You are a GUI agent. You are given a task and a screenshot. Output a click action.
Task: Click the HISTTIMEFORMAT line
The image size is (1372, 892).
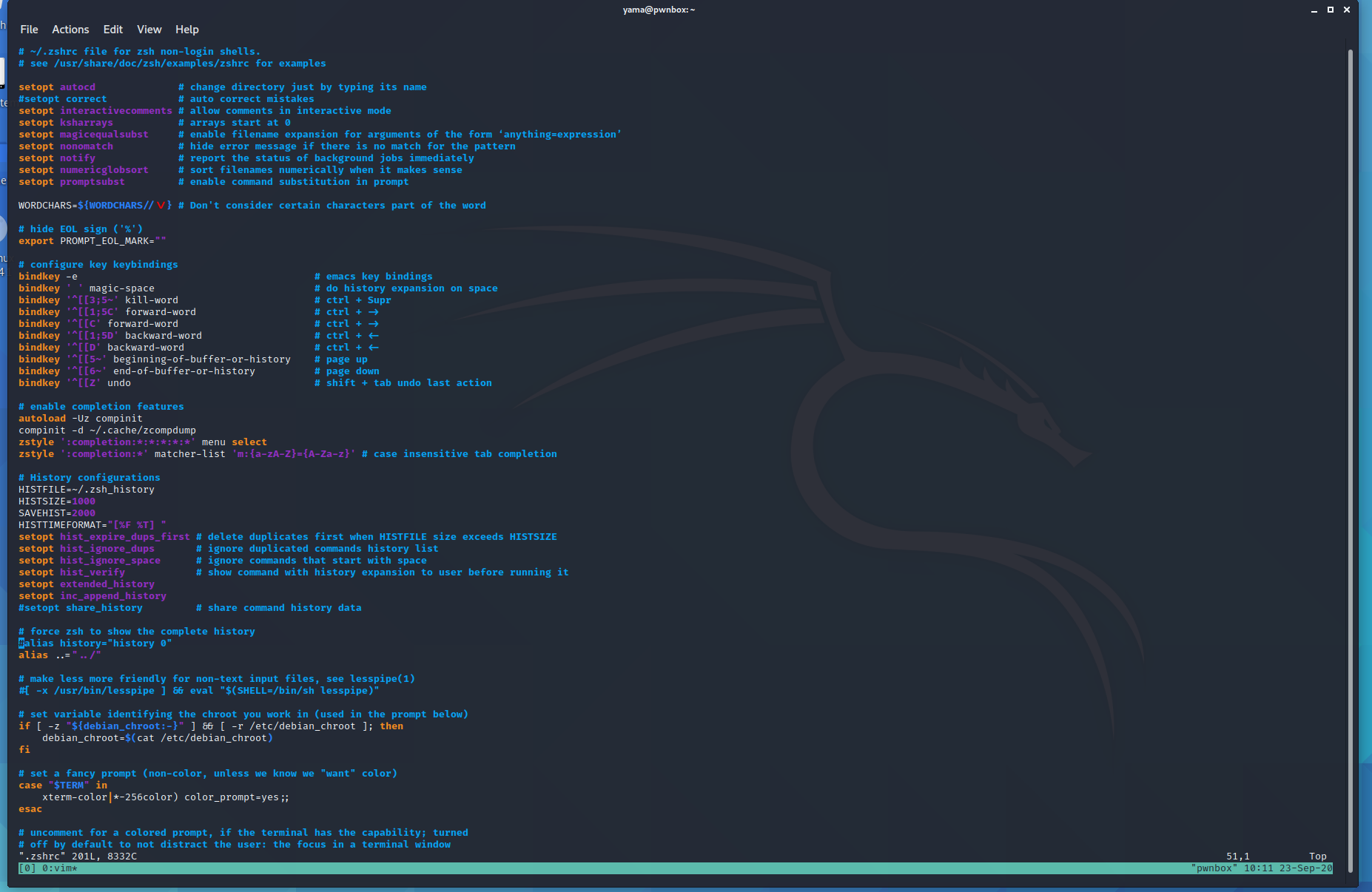point(93,525)
